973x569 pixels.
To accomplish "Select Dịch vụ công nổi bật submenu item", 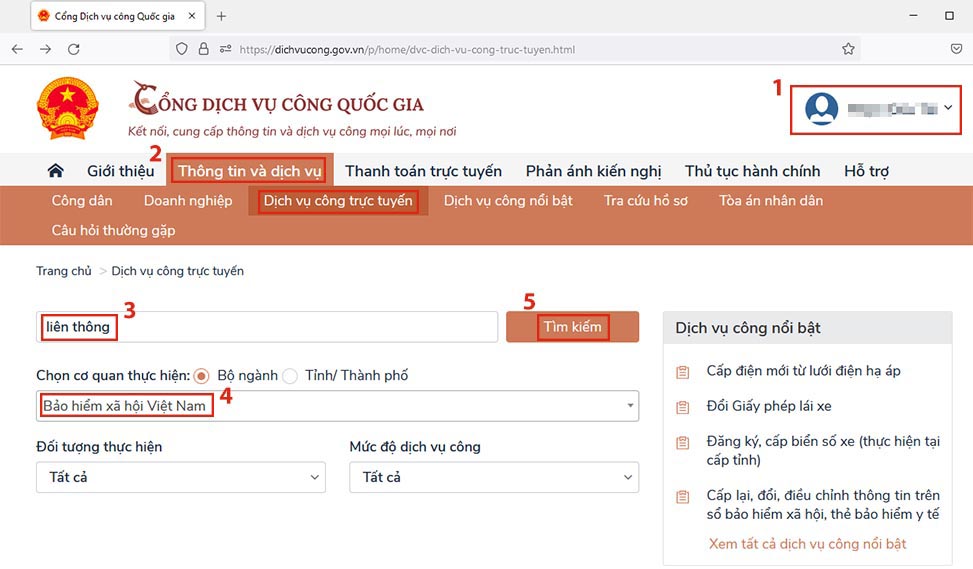I will [508, 200].
